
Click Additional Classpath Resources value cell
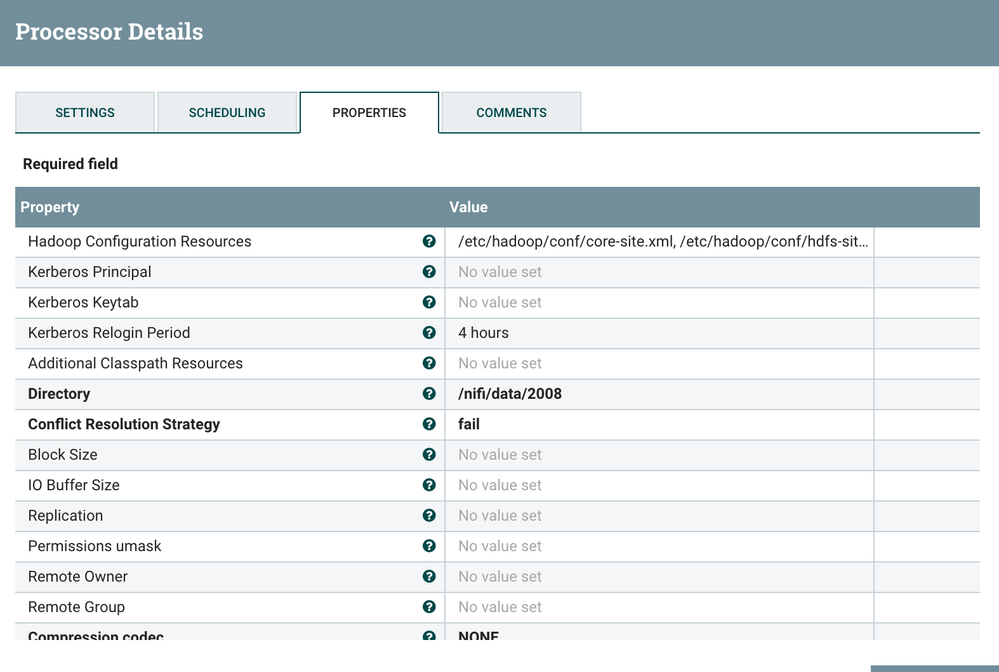(x=659, y=363)
